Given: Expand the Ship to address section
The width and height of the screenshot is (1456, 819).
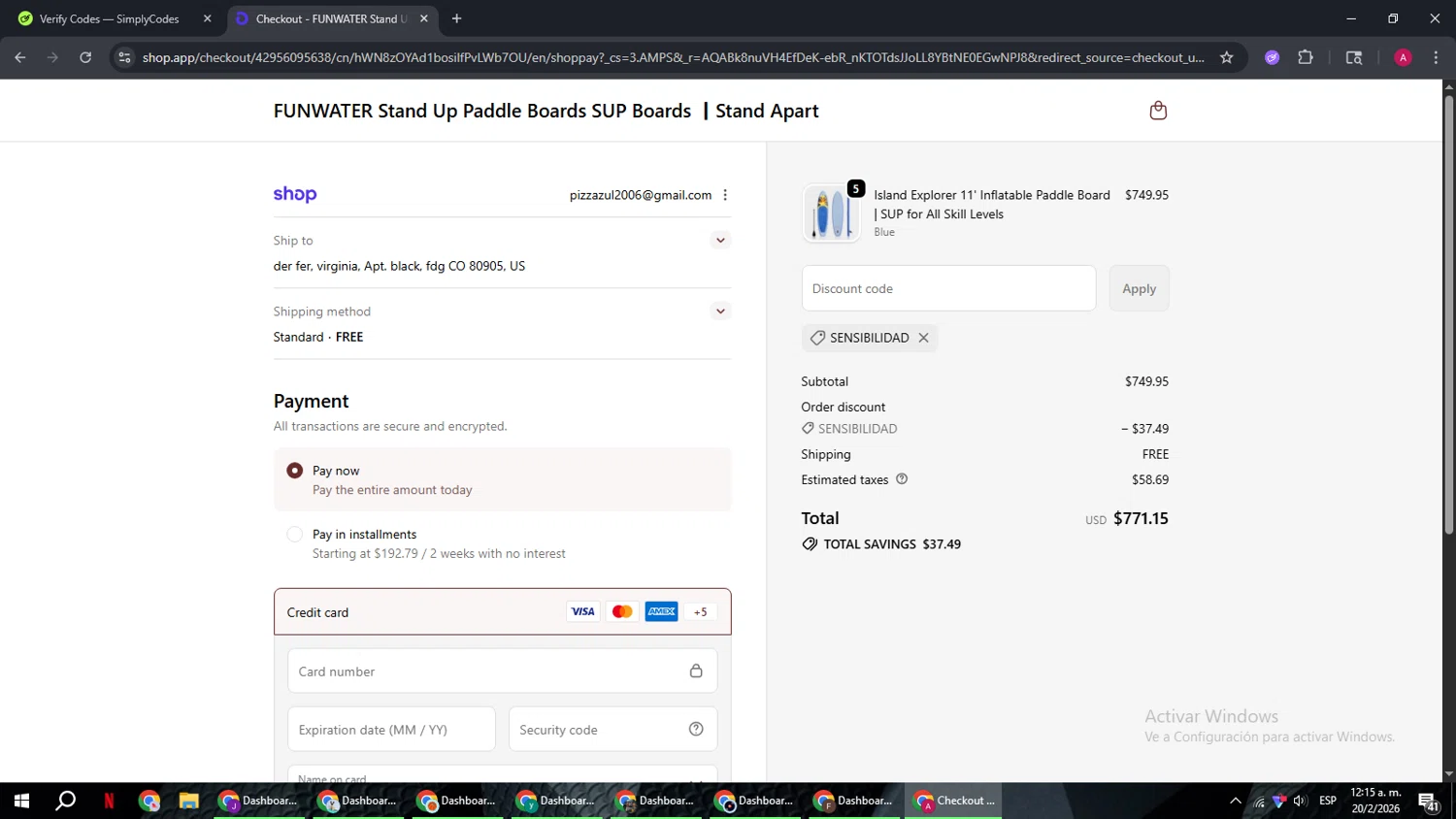Looking at the screenshot, I should (720, 241).
